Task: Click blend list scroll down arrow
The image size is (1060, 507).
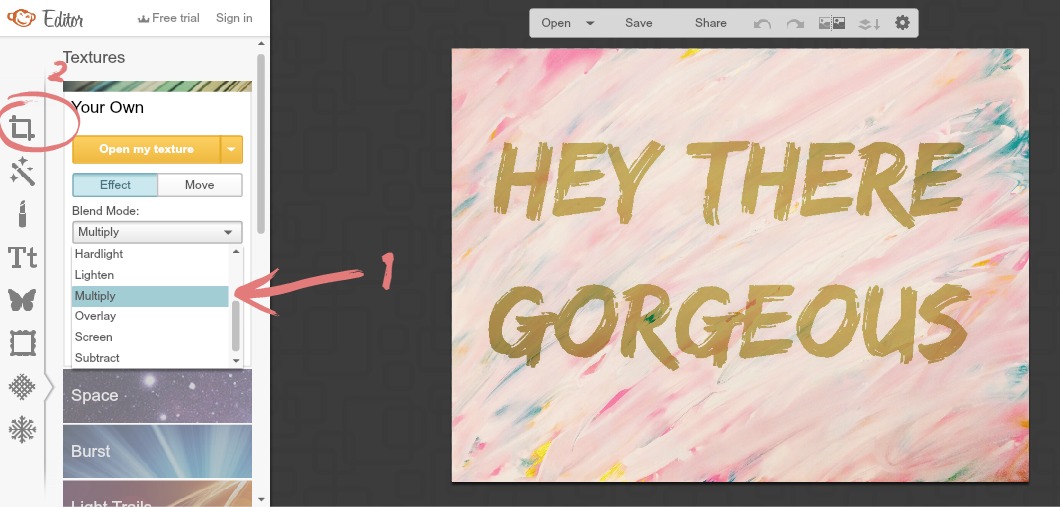Action: [236, 361]
